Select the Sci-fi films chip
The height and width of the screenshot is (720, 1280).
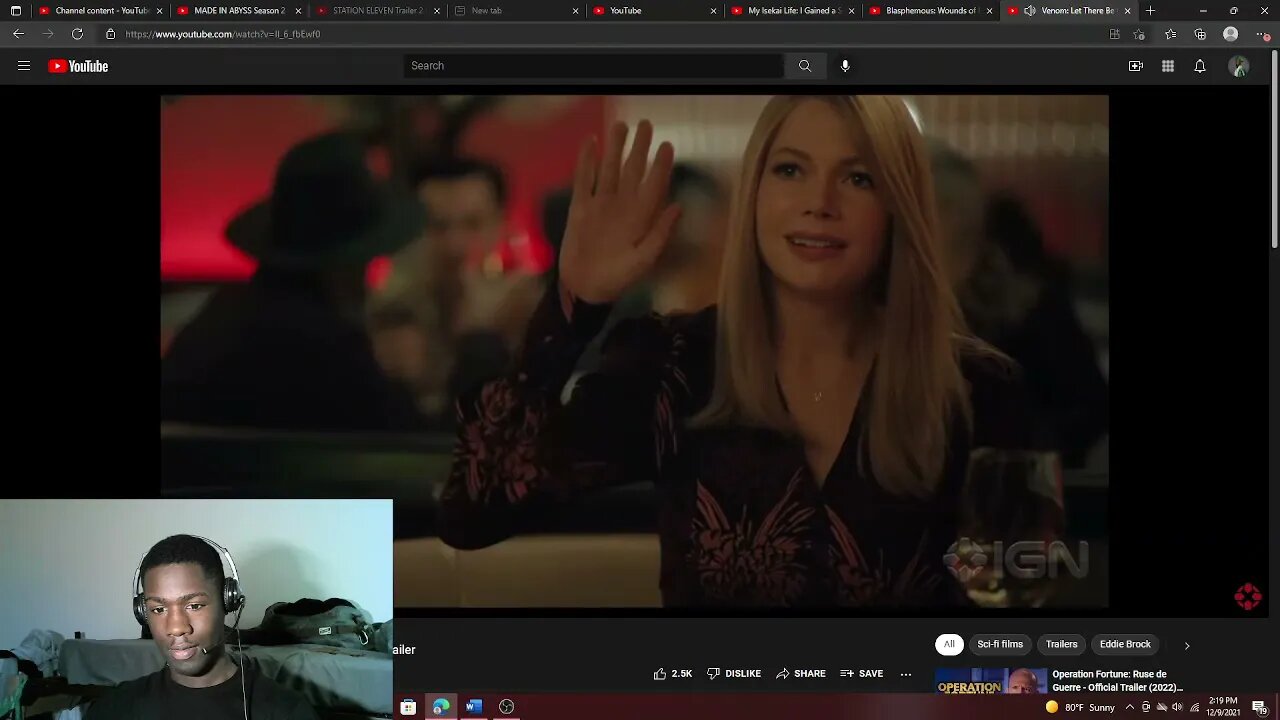click(x=1000, y=645)
